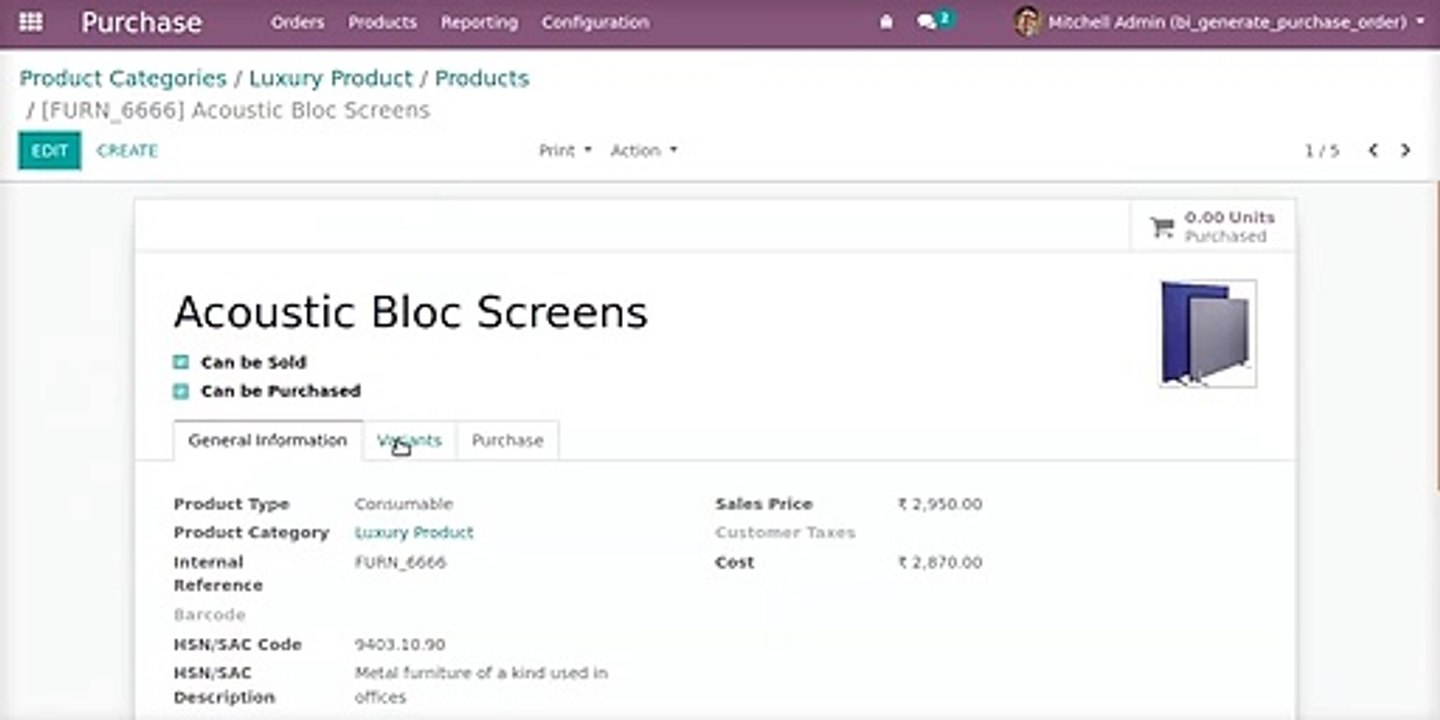
Task: Click Mitchell Admin avatar picture
Action: click(x=1026, y=22)
